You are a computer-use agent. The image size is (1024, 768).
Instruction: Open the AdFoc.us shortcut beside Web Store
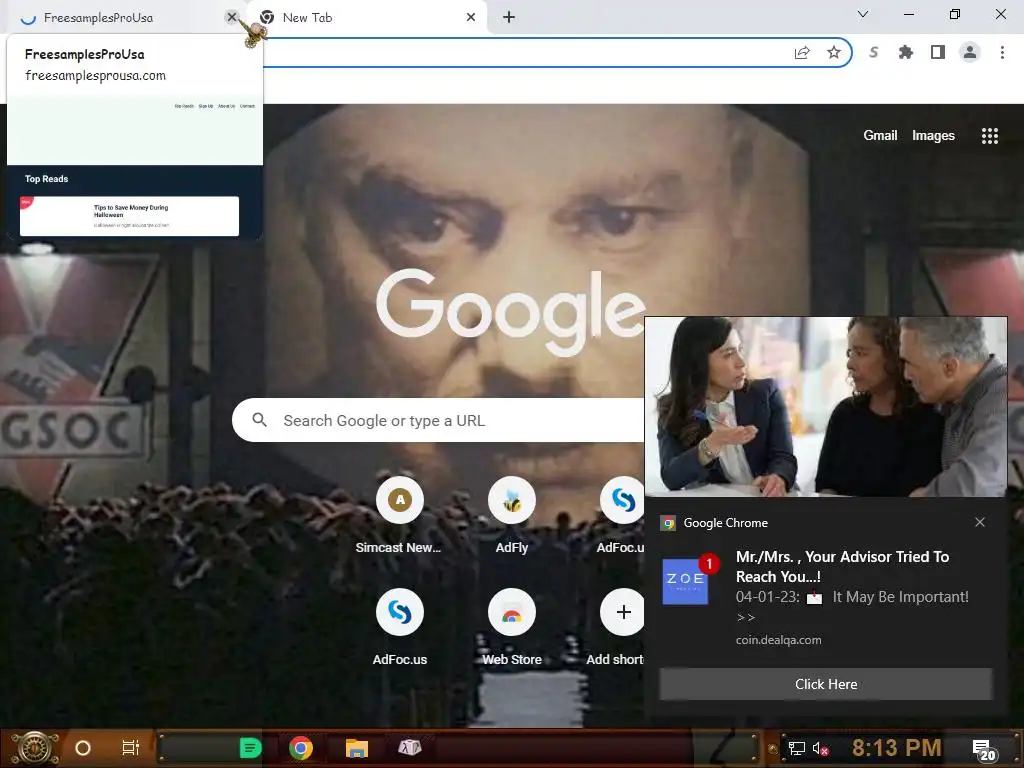tap(400, 627)
